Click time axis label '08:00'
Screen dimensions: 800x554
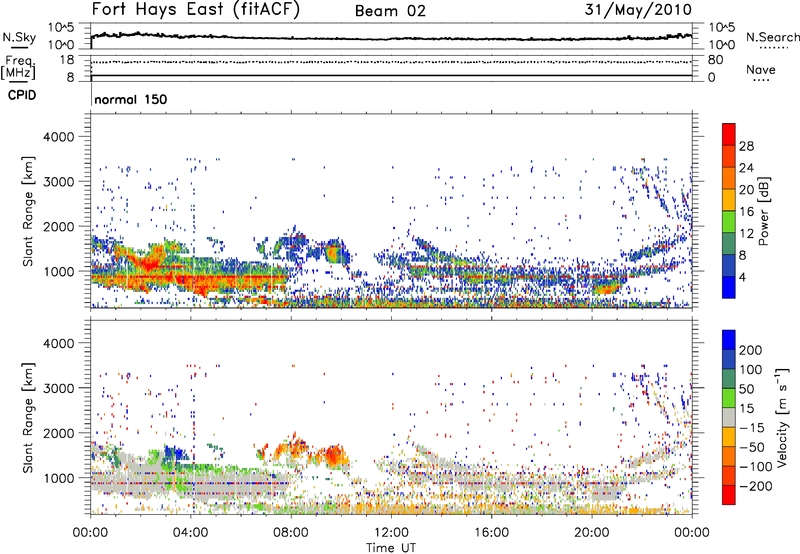[x=291, y=533]
